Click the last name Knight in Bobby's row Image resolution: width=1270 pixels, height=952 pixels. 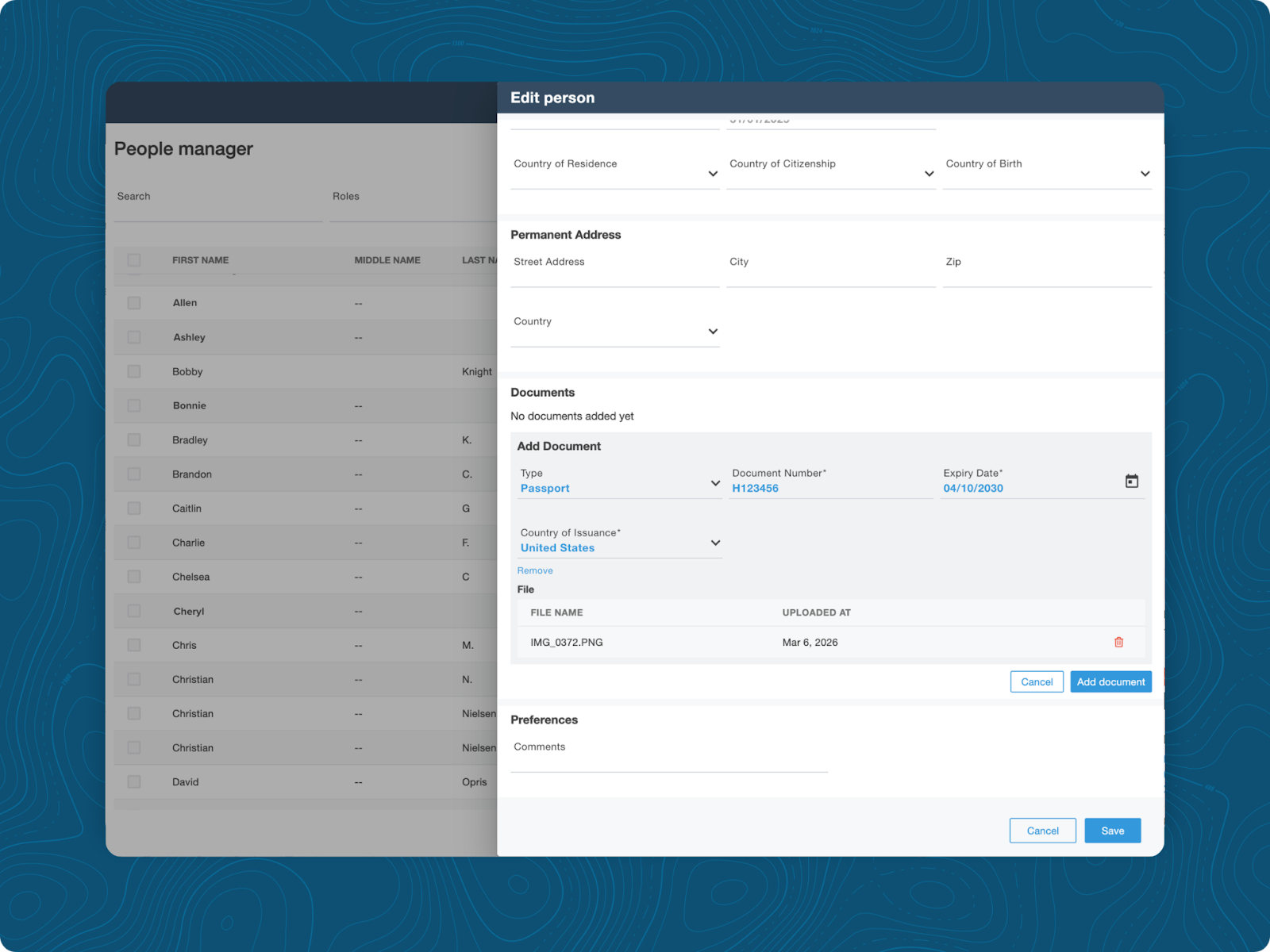click(477, 371)
